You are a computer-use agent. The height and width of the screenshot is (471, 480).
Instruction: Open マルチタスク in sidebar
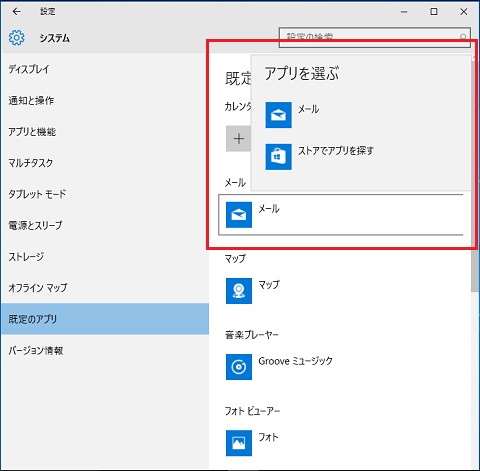(x=105, y=163)
